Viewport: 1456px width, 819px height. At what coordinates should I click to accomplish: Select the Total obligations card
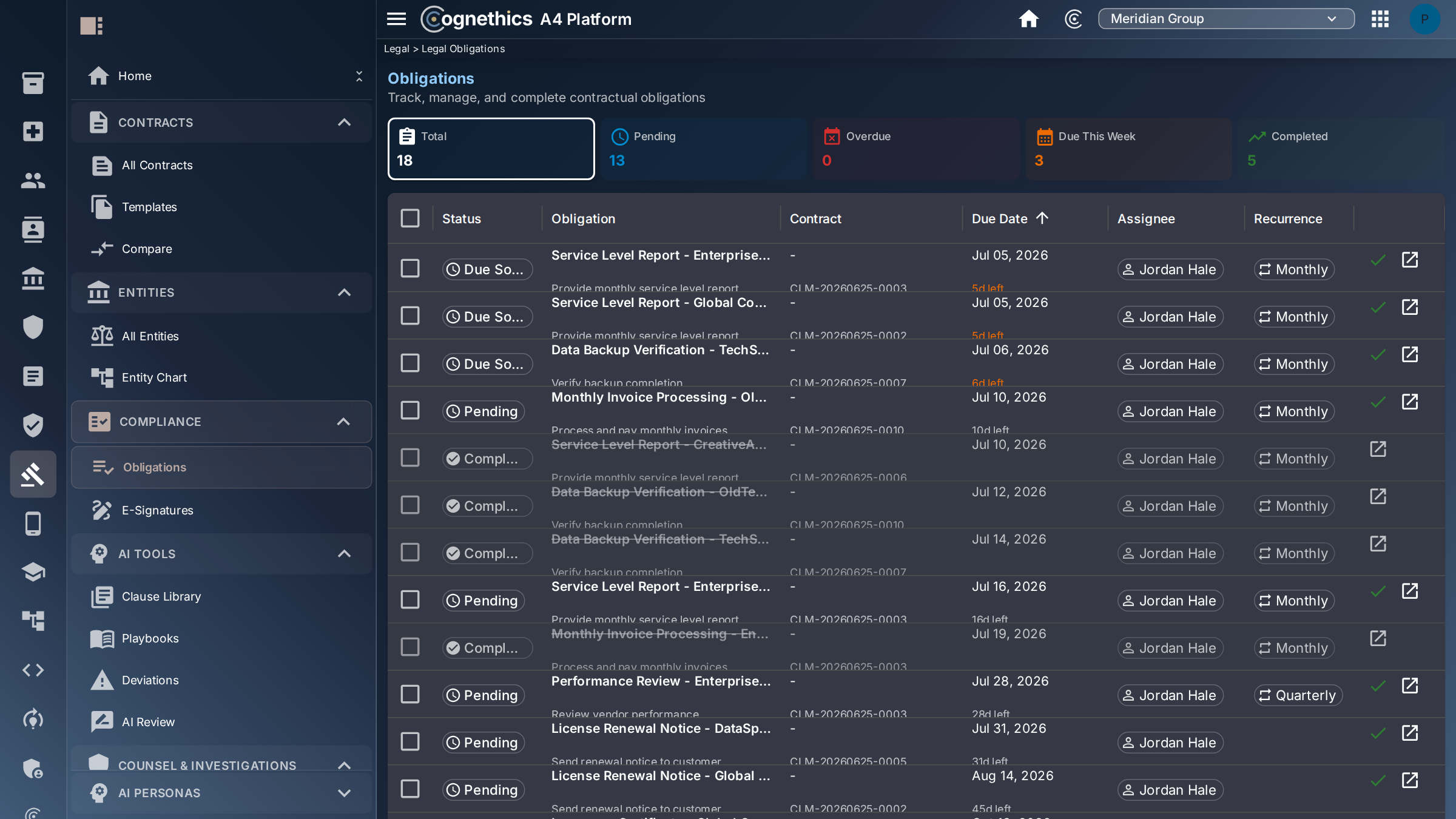coord(491,149)
